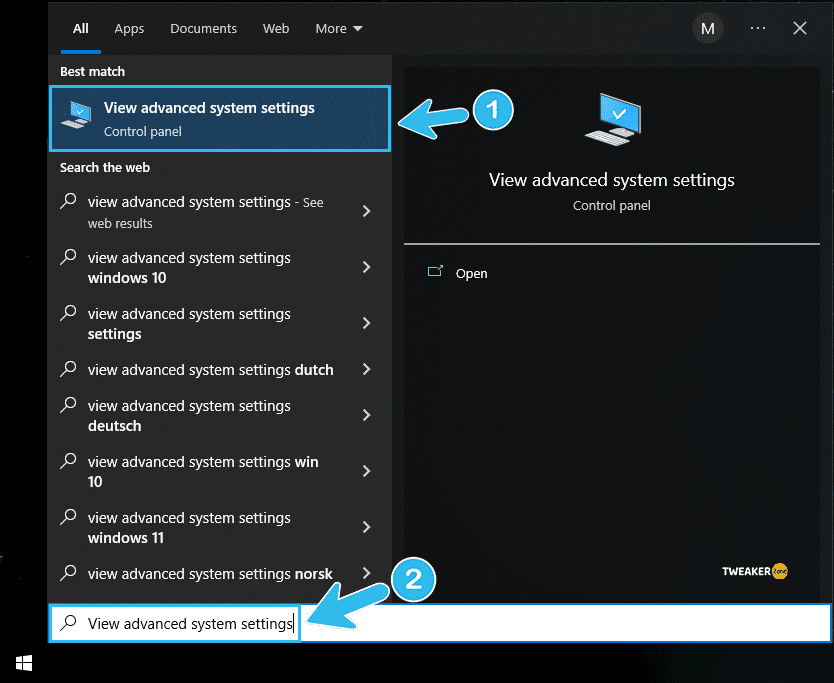Screen dimensions: 834x683
Task: Select the Documents tab
Action: 203,29
